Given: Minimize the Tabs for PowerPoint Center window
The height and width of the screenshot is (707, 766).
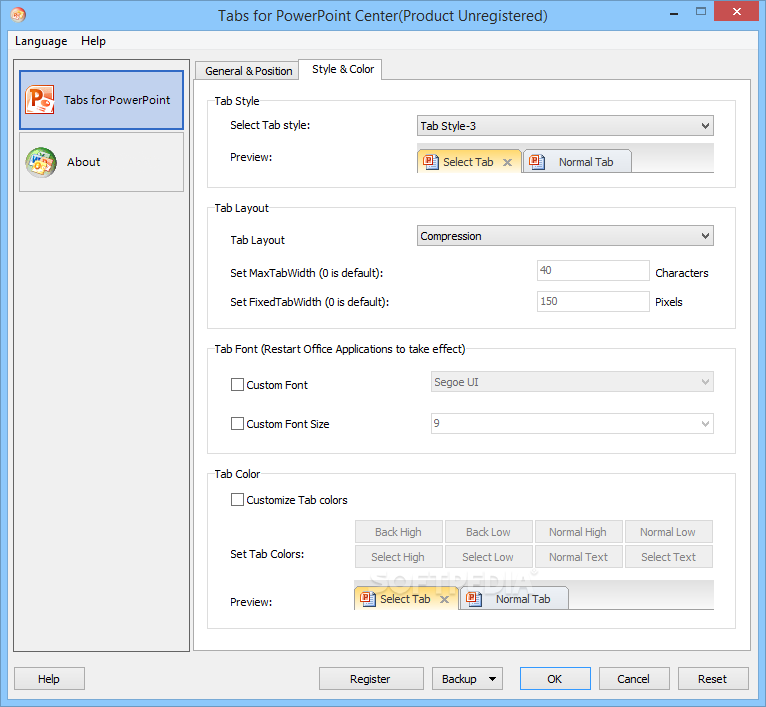Looking at the screenshot, I should (x=674, y=13).
